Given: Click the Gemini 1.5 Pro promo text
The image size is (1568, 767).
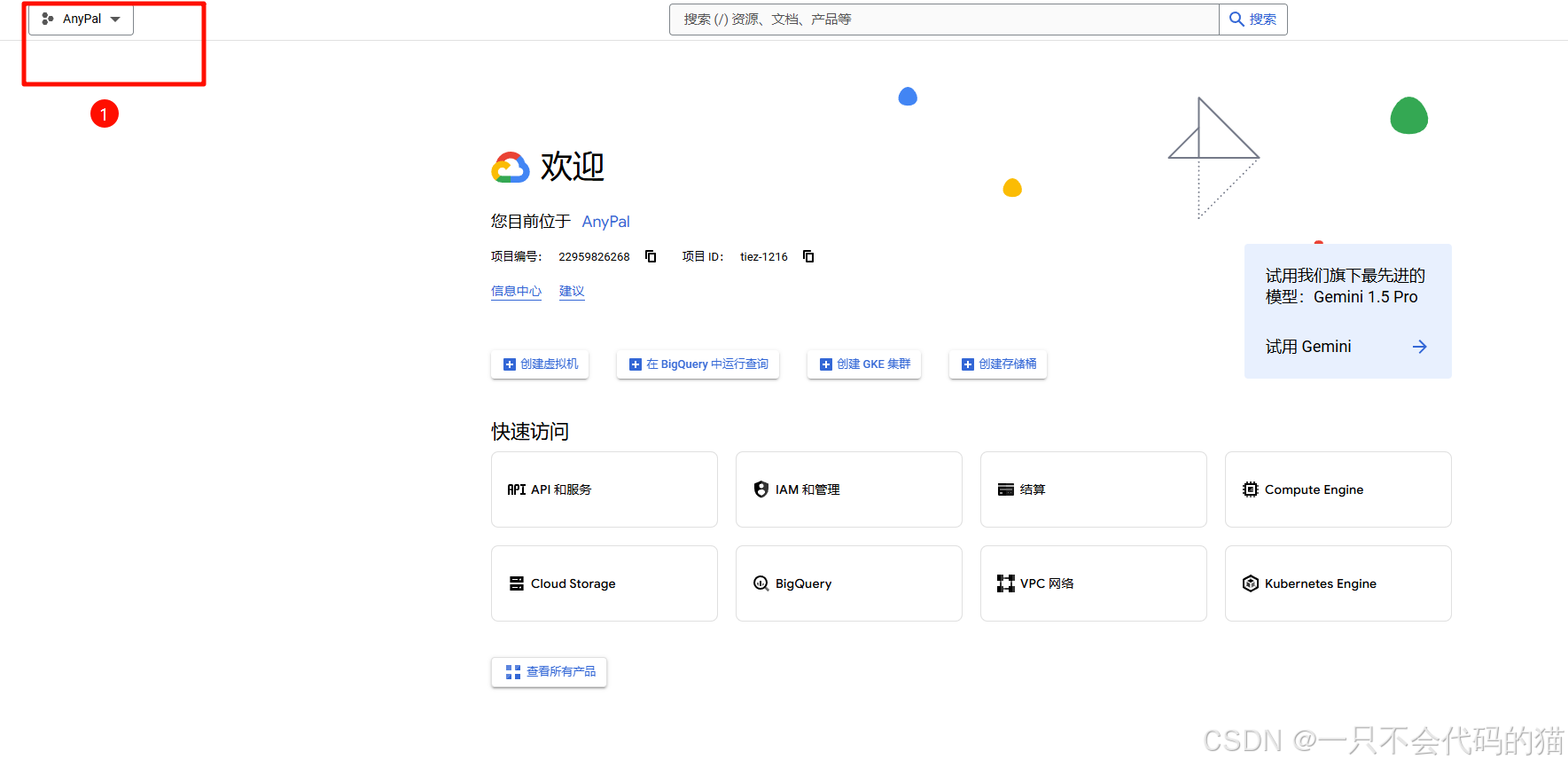Looking at the screenshot, I should coord(1346,286).
